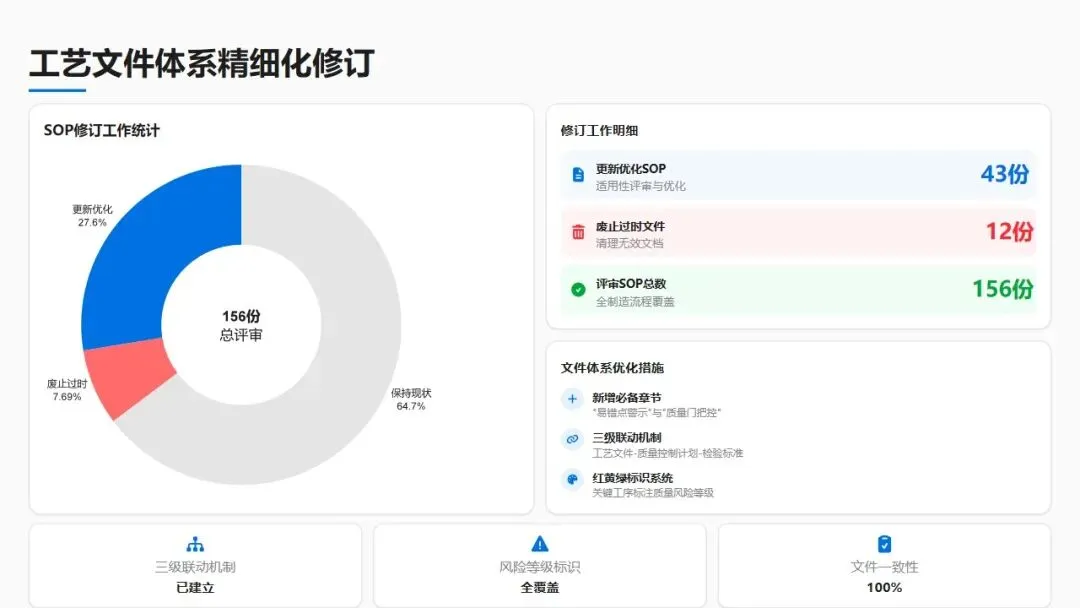Click the red trash icon beside 废止过时文件
The width and height of the screenshot is (1080, 608).
click(578, 232)
